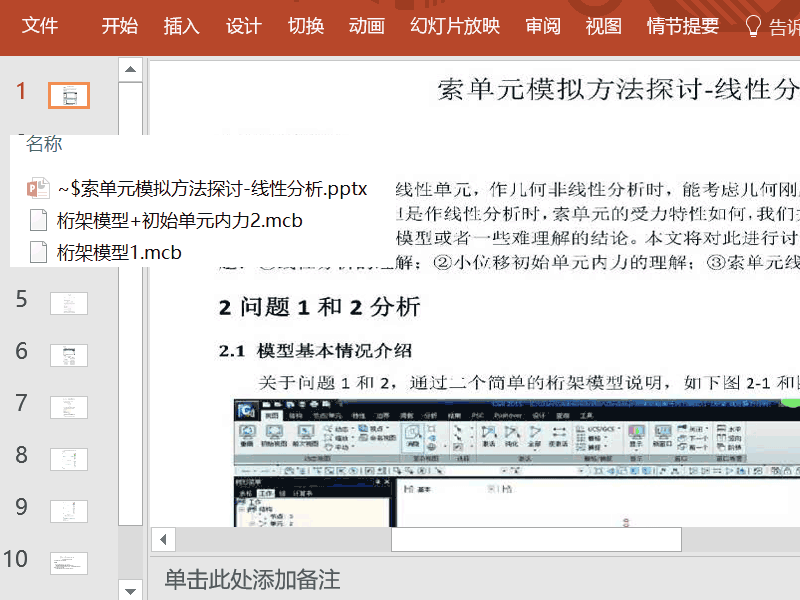
Task: Click the PowerPoint file icon in the list
Action: [38, 189]
